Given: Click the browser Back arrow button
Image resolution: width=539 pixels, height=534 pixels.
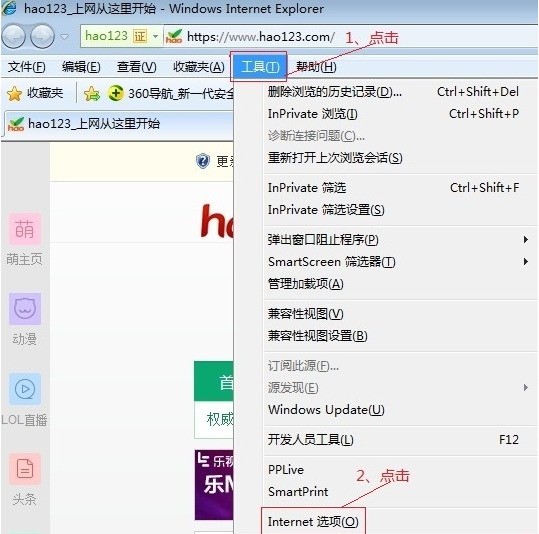Looking at the screenshot, I should click(13, 36).
